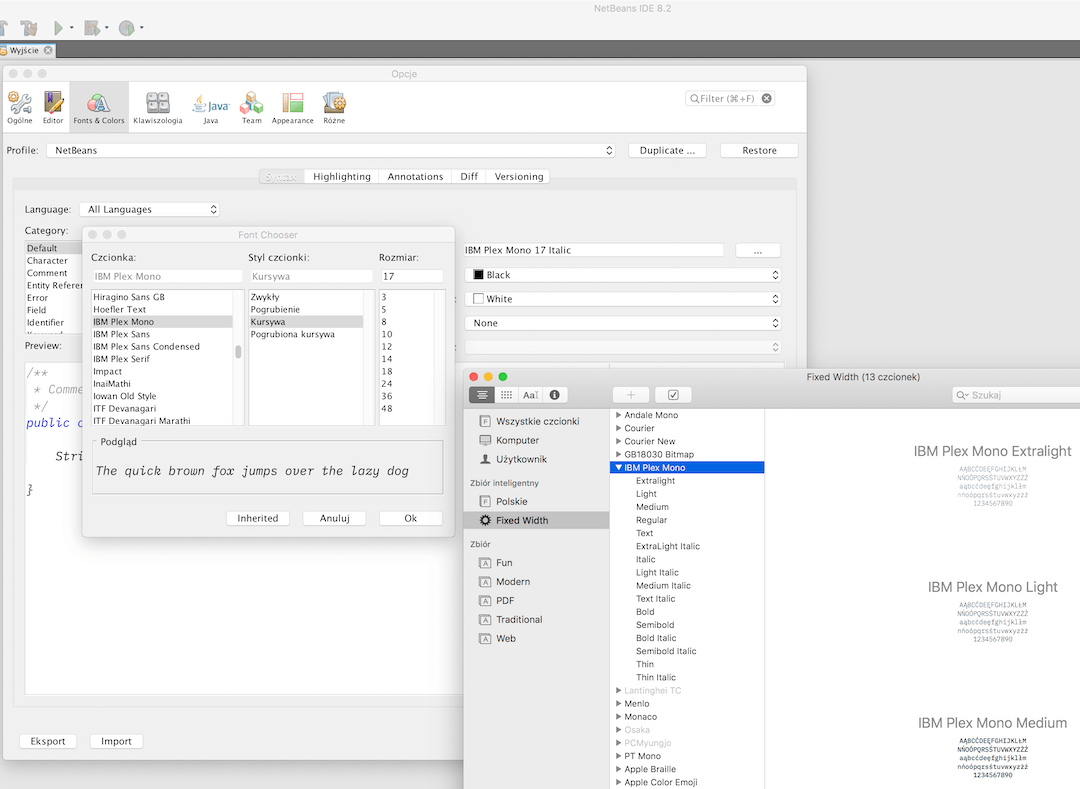1080x789 pixels.
Task: Open the Black foreground color dropdown
Action: point(622,275)
